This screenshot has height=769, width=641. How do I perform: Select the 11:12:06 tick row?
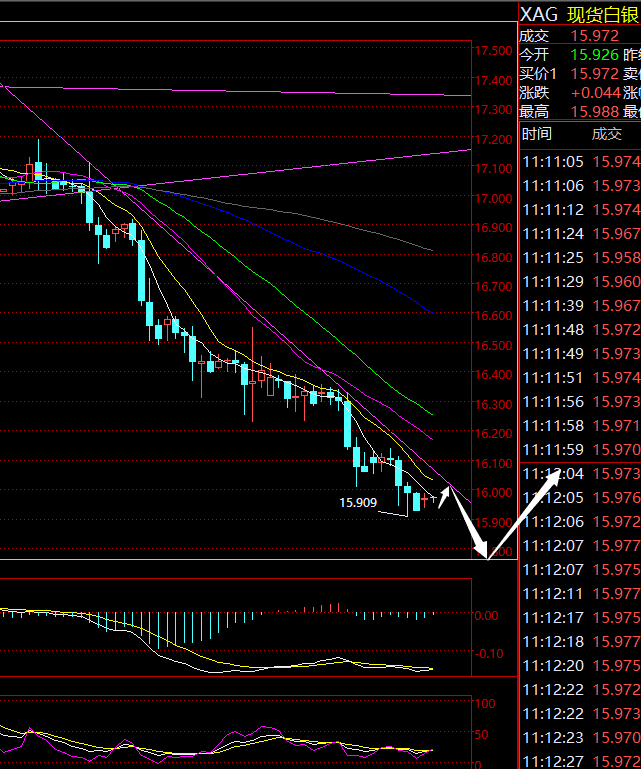(580, 521)
